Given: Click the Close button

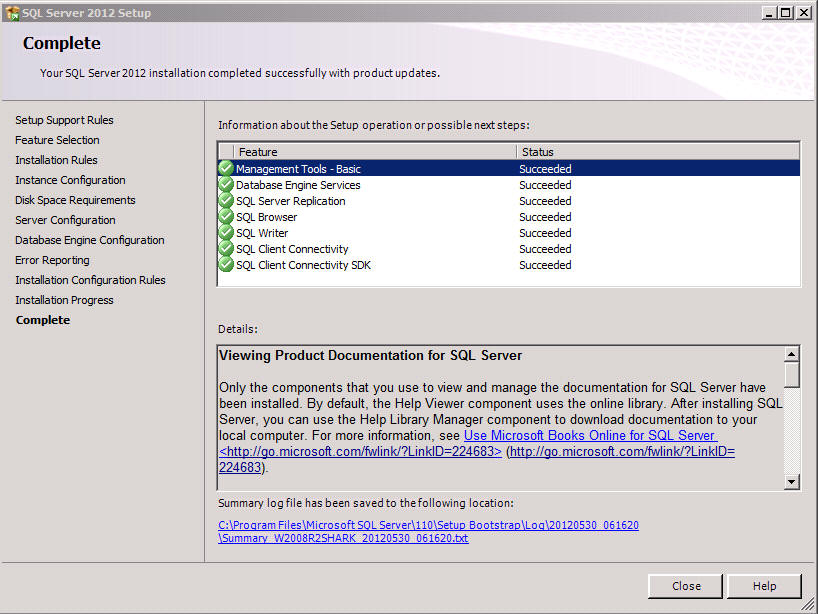Looking at the screenshot, I should point(685,586).
